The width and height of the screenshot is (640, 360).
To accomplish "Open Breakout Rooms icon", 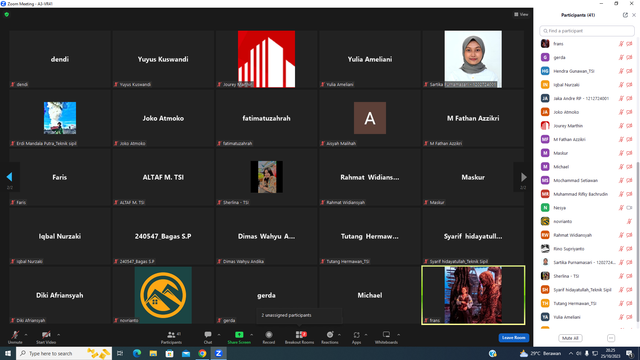I will pos(299,335).
